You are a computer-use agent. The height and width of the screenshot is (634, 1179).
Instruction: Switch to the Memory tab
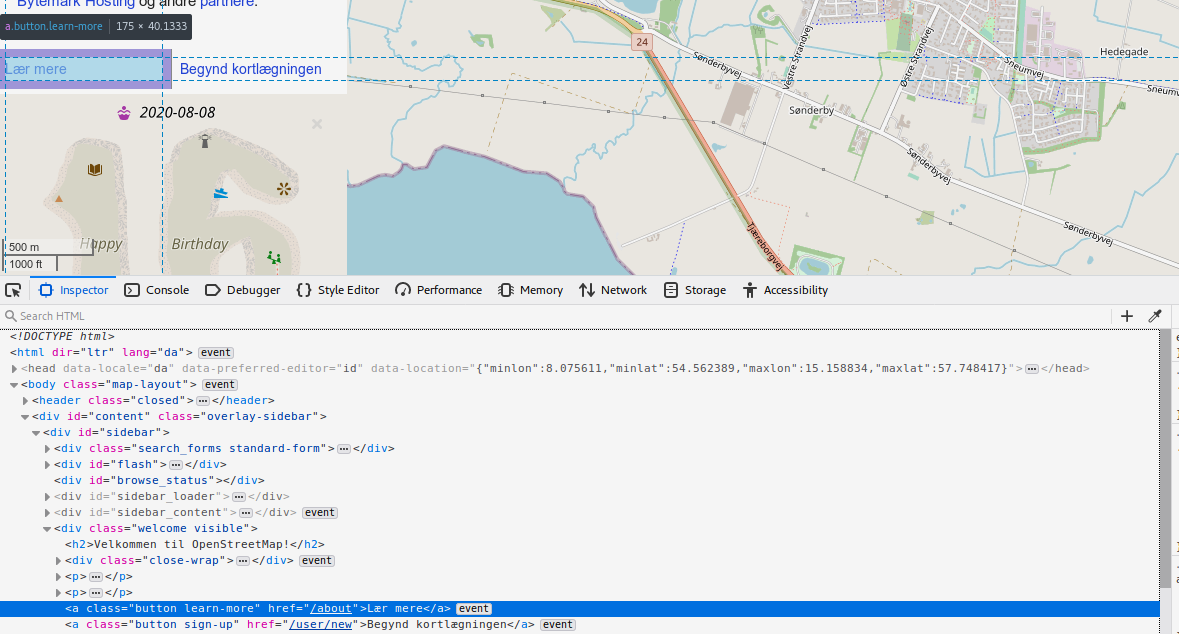pos(530,290)
